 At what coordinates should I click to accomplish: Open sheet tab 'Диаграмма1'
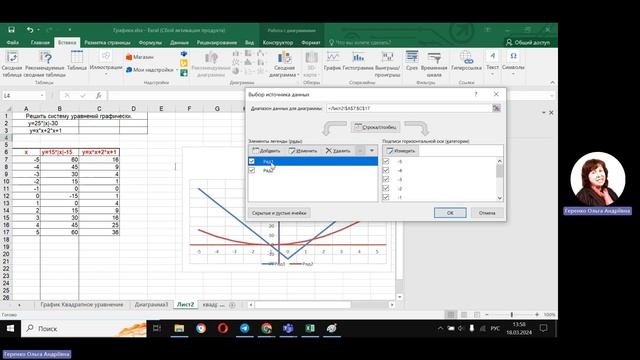(x=151, y=305)
